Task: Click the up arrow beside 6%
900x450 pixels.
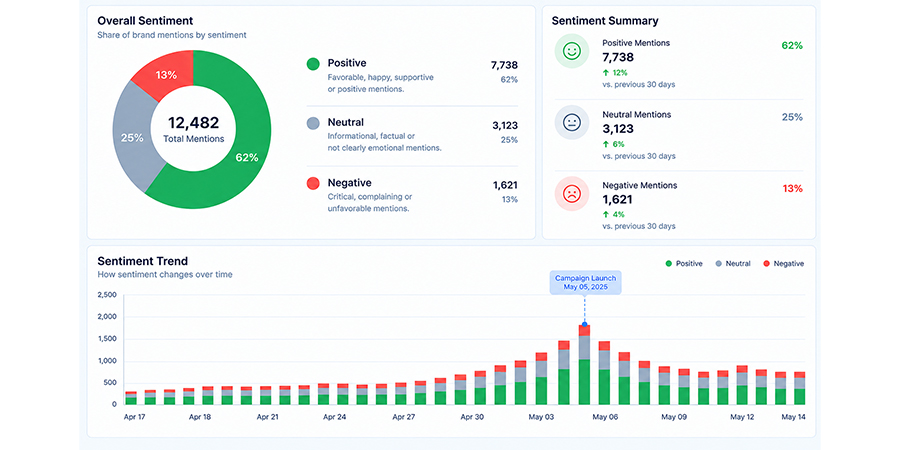Action: click(606, 144)
